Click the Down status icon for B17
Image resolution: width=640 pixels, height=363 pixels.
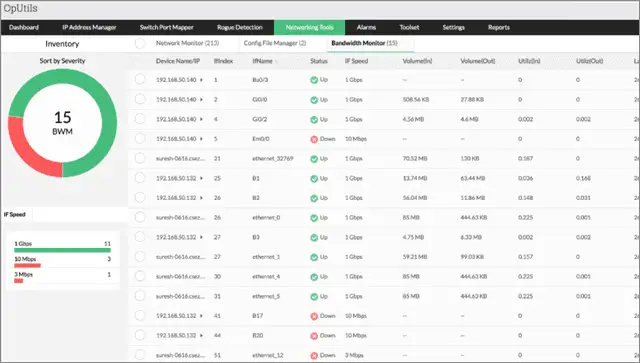(x=314, y=316)
